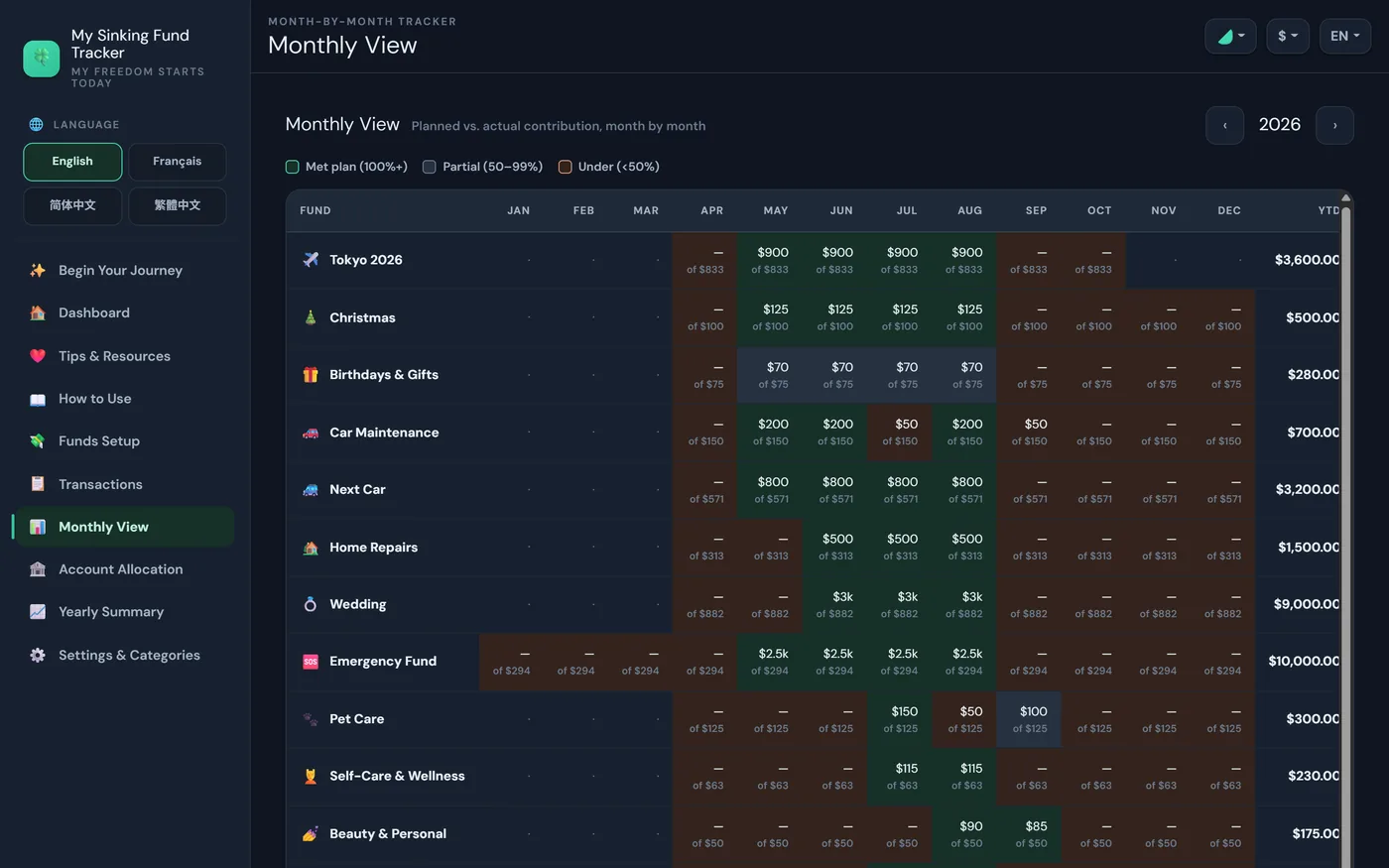The width and height of the screenshot is (1389, 868).
Task: Click the YTD column header
Action: (x=1328, y=210)
